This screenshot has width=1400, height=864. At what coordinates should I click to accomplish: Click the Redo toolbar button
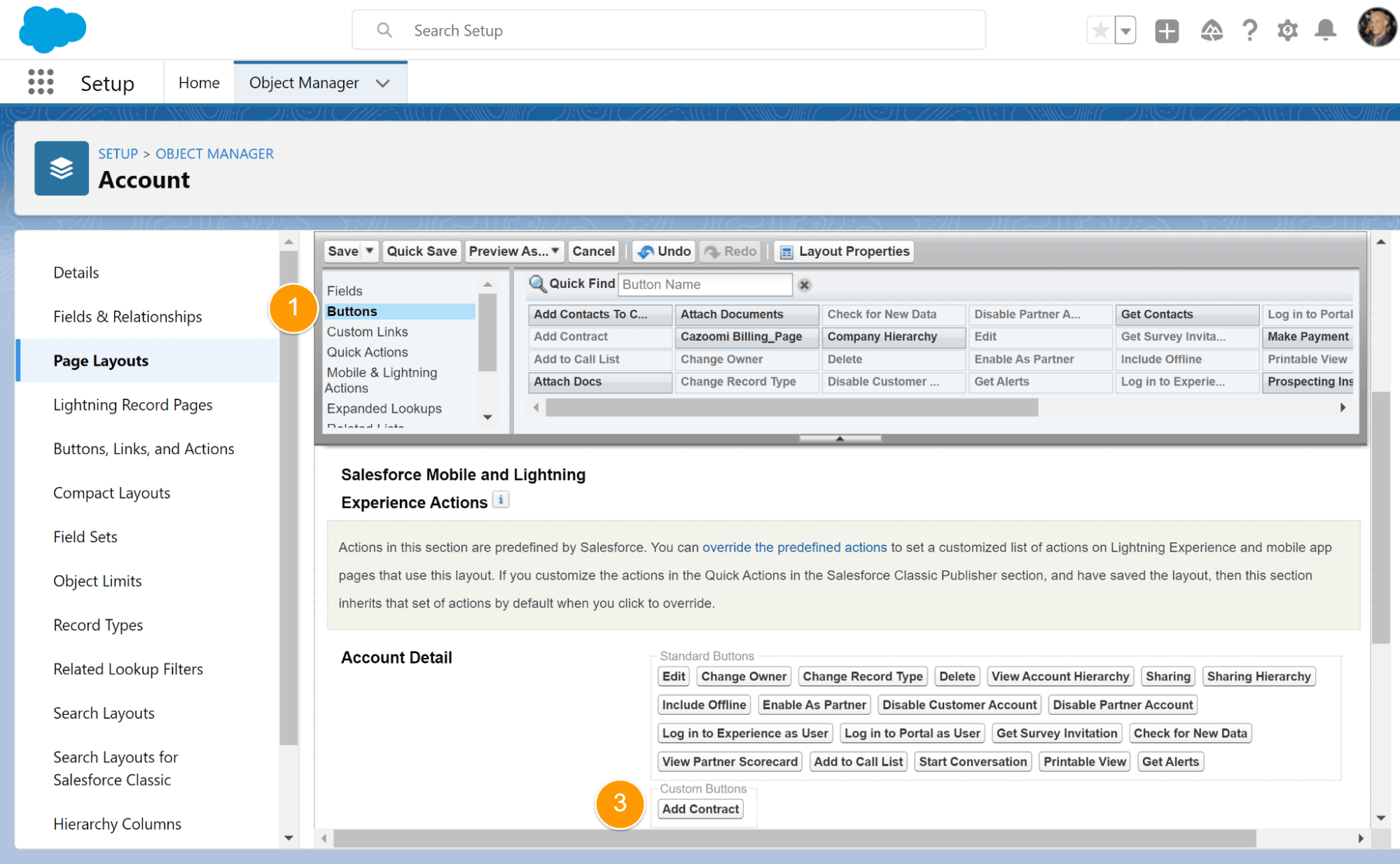[x=731, y=251]
